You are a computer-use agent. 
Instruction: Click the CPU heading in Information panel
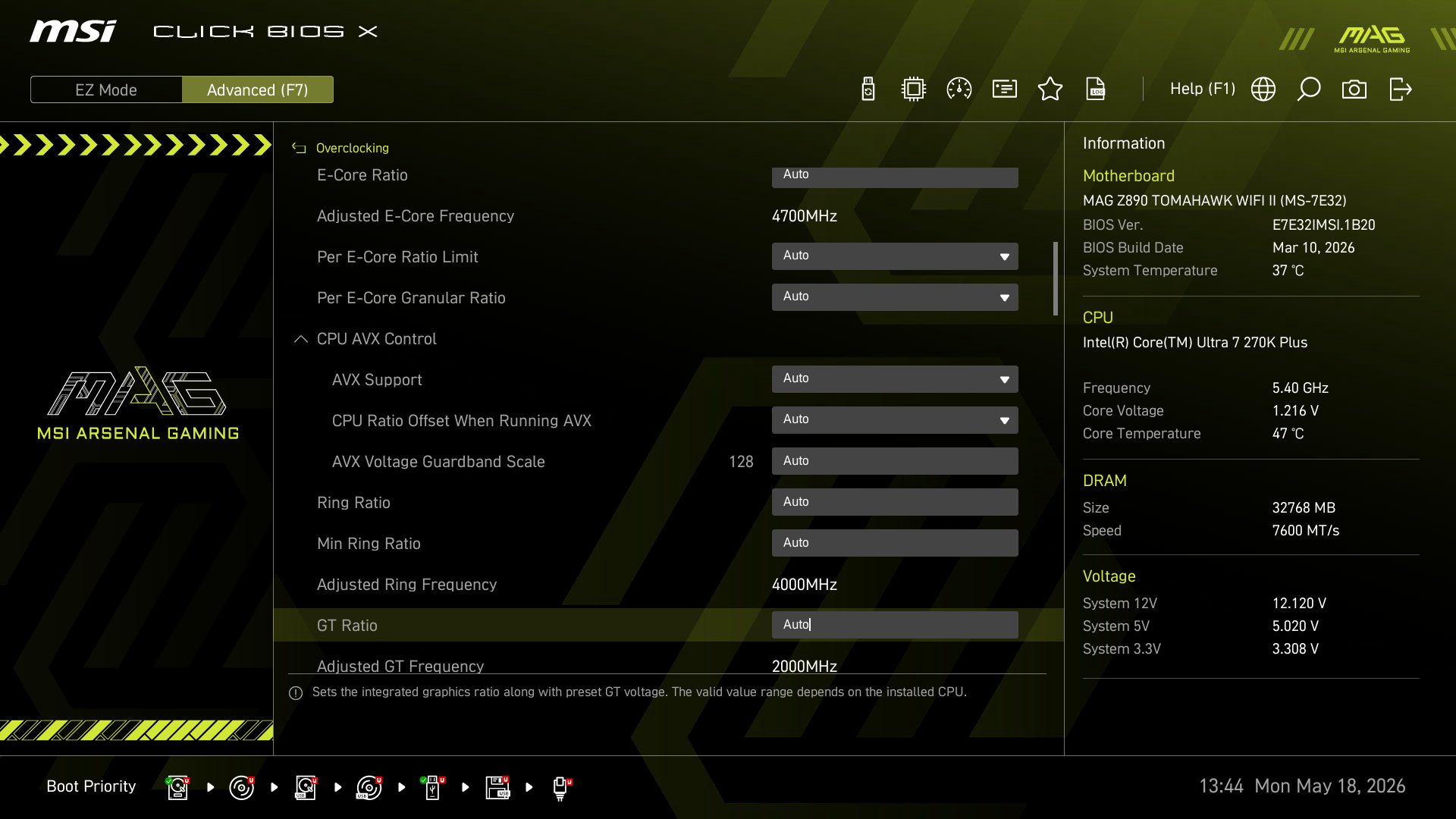pos(1097,318)
